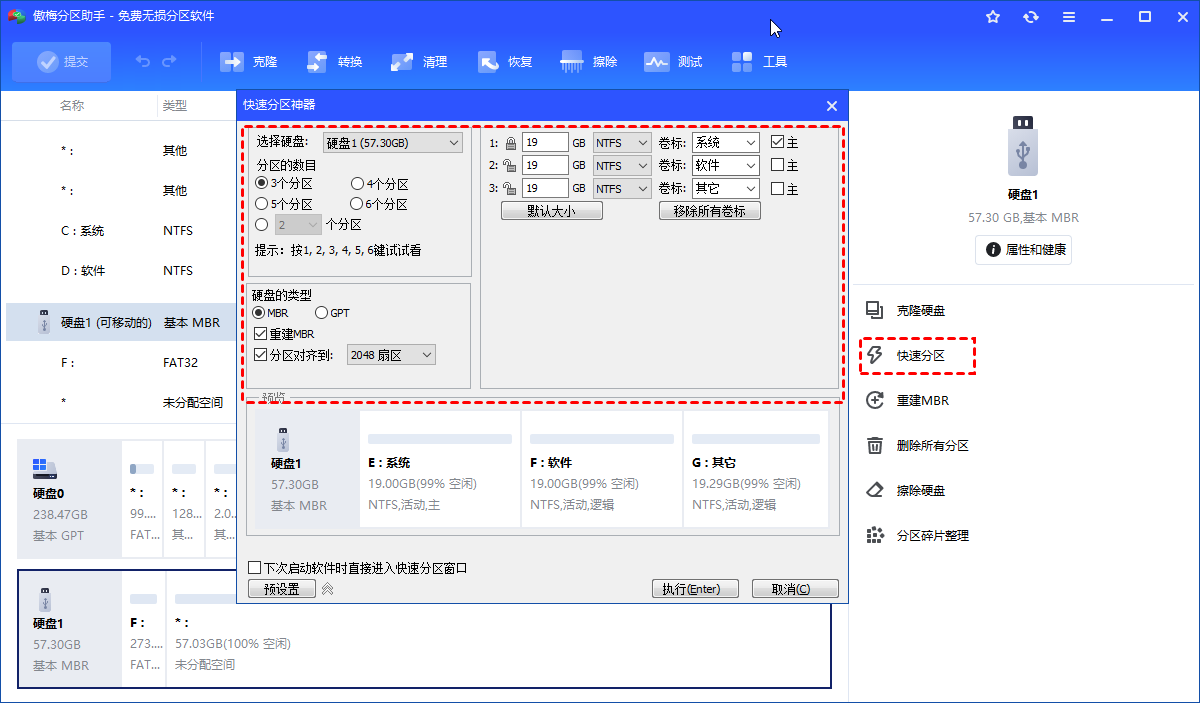The width and height of the screenshot is (1200, 703).
Task: Uncheck 主 primary for partition 1
Action: point(777,143)
